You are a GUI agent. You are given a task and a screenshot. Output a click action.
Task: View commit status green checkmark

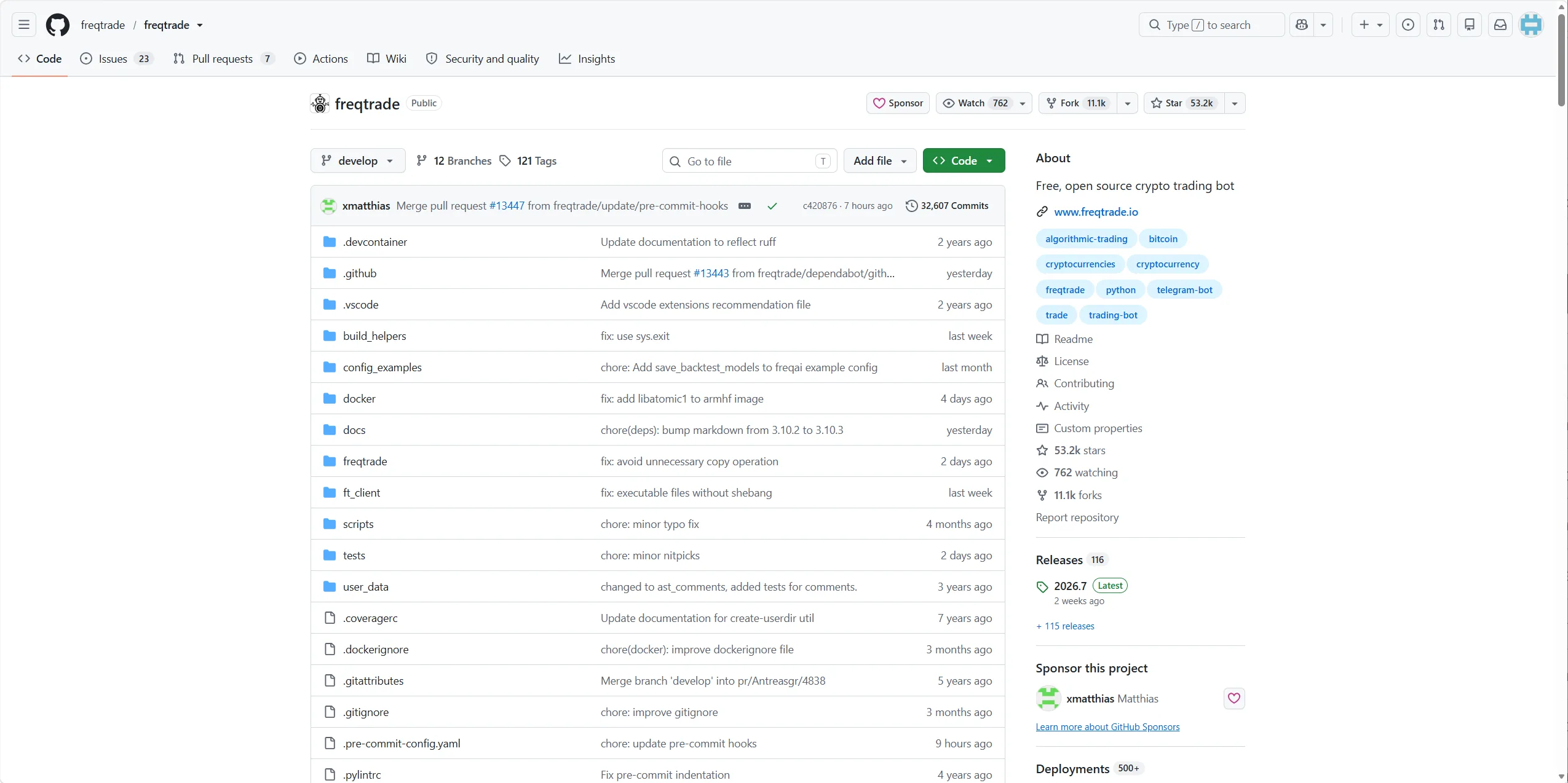click(772, 206)
